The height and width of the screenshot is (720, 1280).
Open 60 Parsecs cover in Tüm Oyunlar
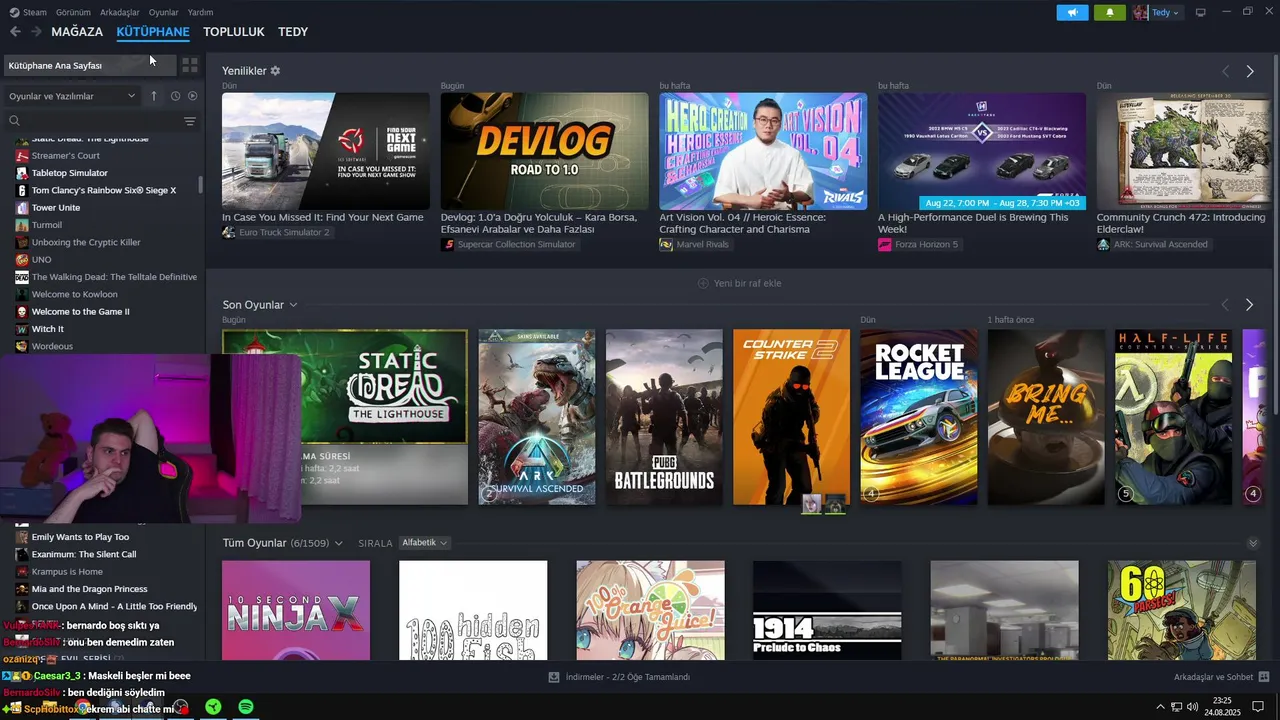point(1181,610)
